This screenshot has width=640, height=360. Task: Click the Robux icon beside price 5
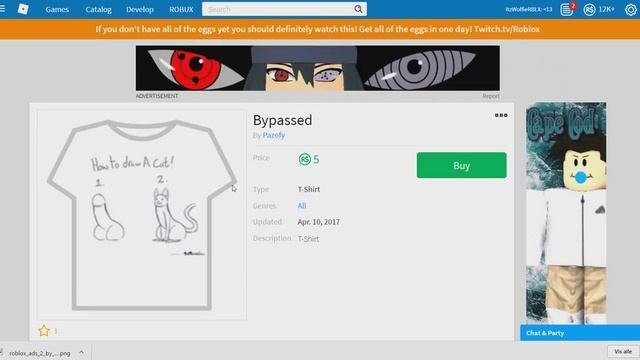[x=304, y=159]
